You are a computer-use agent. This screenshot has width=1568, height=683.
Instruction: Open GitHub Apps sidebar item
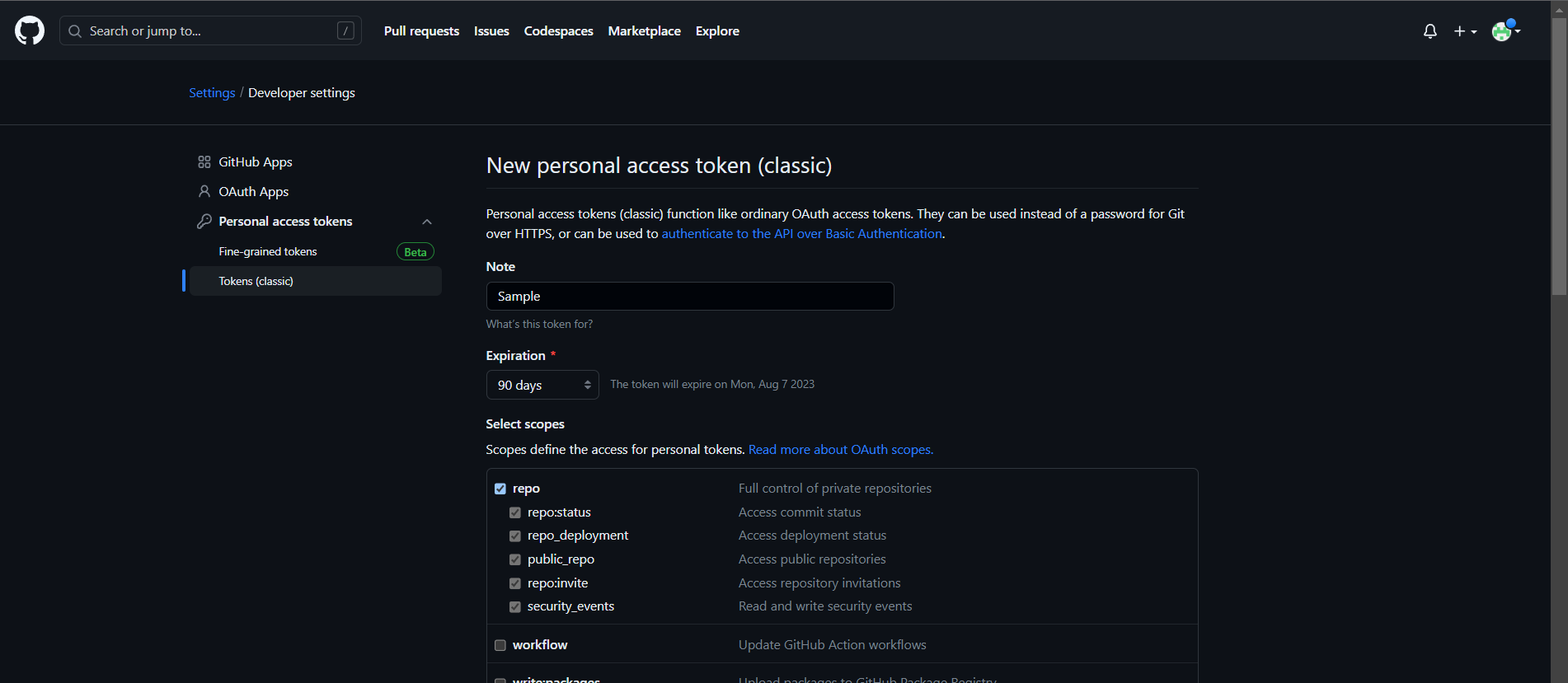[x=316, y=162]
